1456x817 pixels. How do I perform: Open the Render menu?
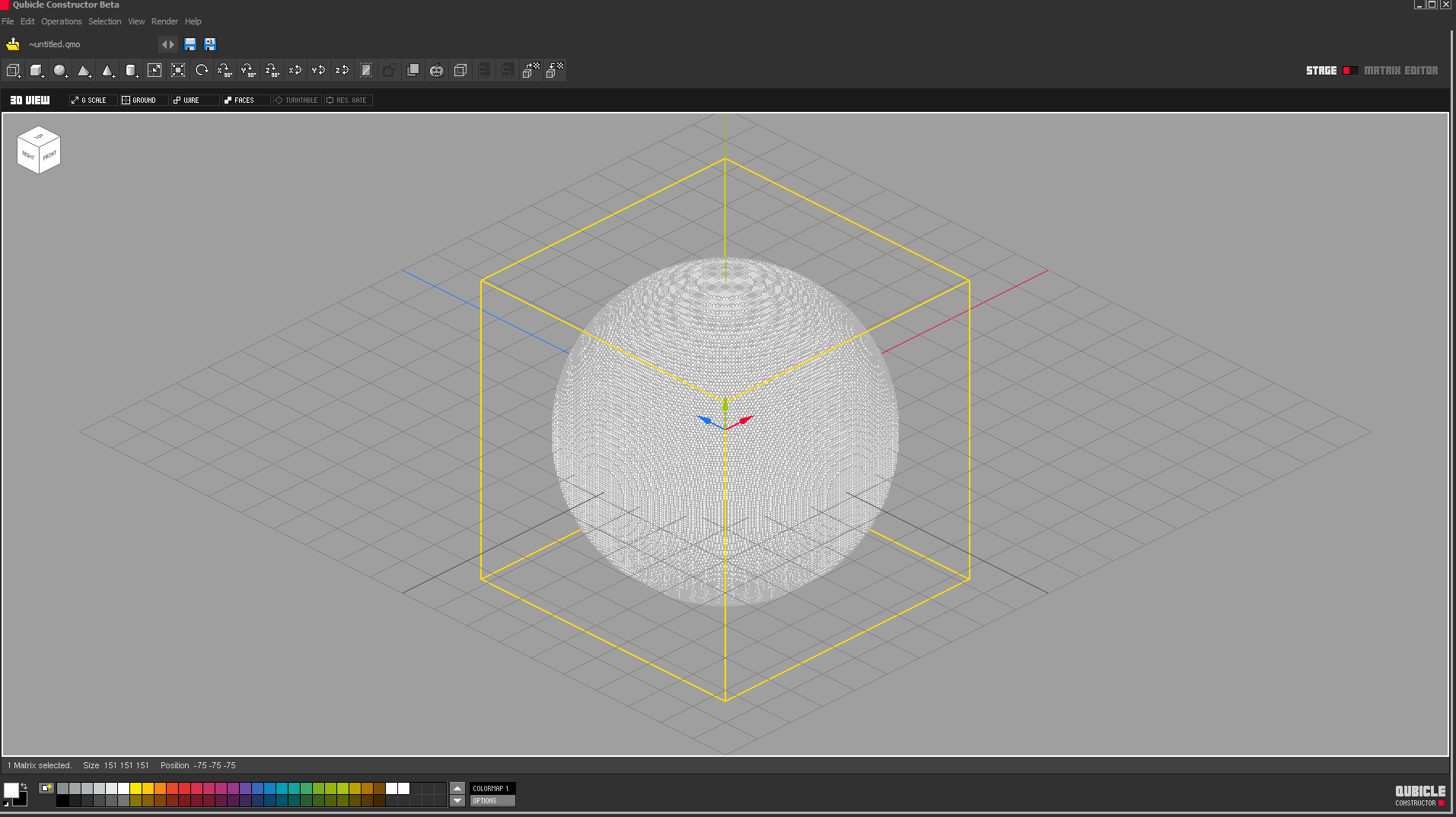164,21
